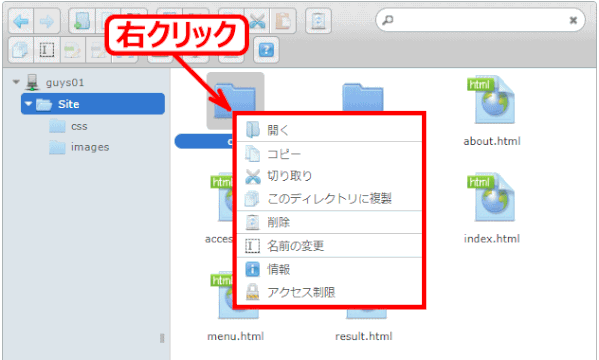Select the highlighted folder icon in file pane
The image size is (599, 360).
pyautogui.click(x=235, y=100)
